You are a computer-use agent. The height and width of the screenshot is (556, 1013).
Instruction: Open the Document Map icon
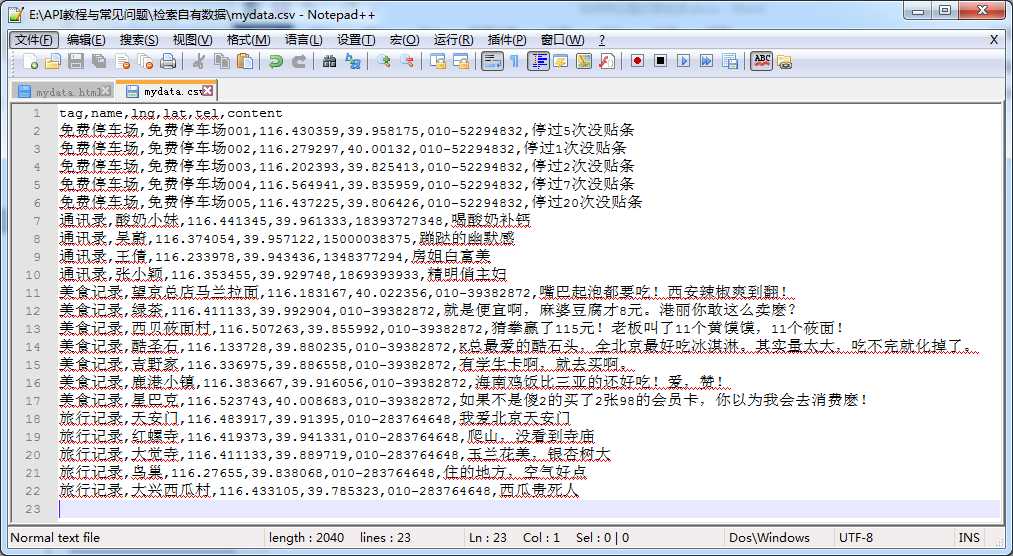tap(584, 61)
